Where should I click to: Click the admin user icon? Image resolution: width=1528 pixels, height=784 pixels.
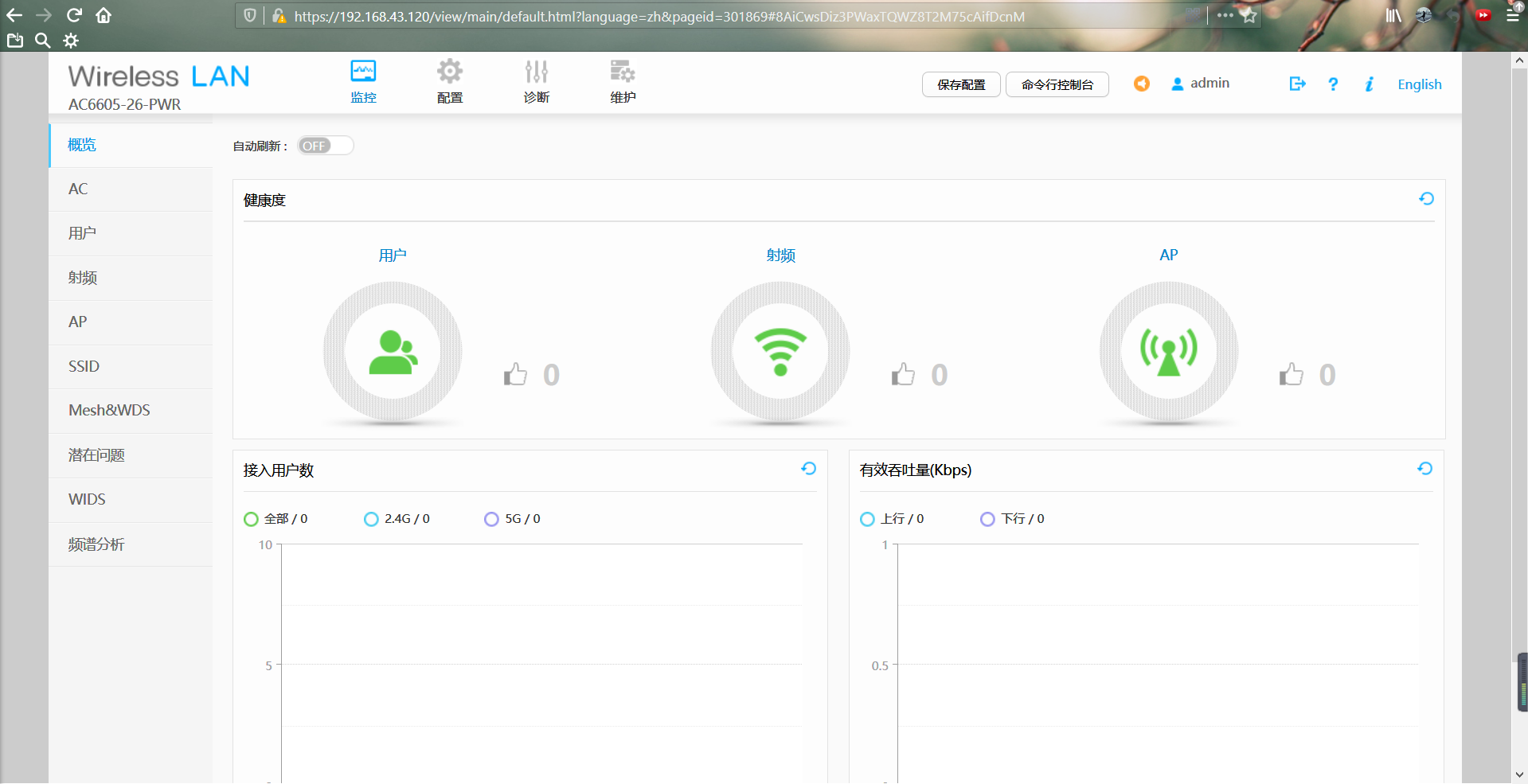[1178, 84]
